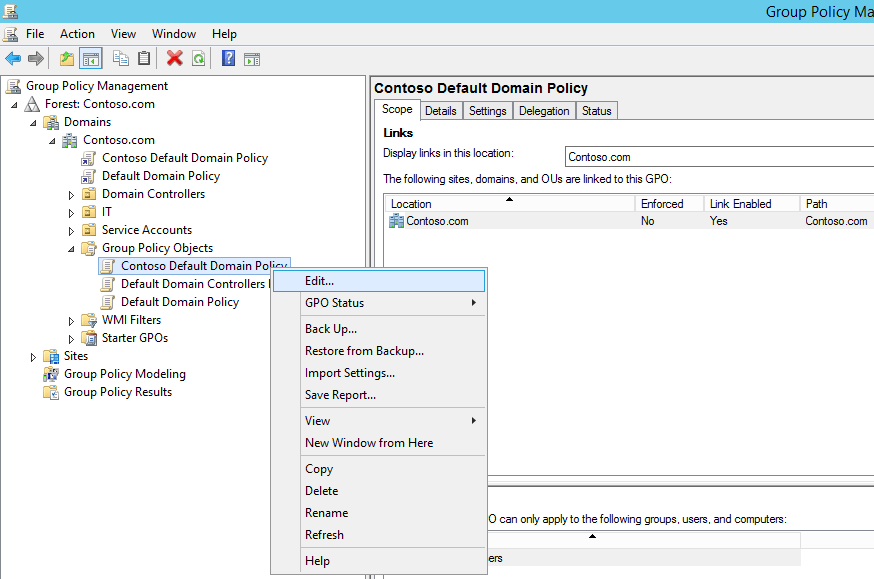The width and height of the screenshot is (874, 579).
Task: Switch to the Delegation tab
Action: pos(544,111)
